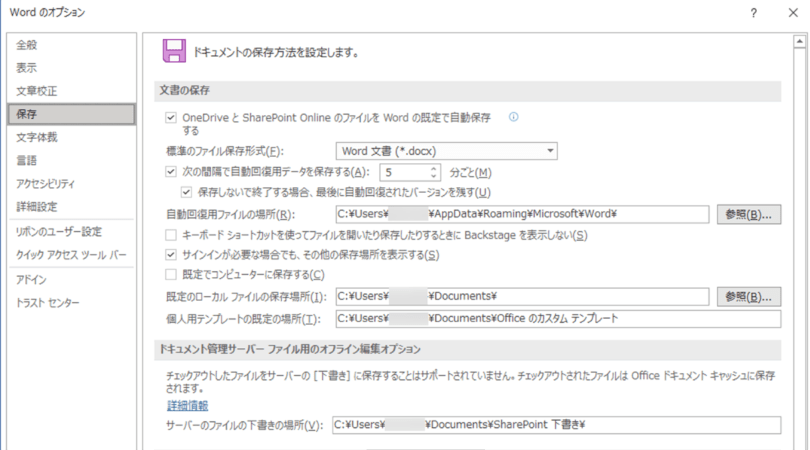Click the server drafts location field
Screen dimensions: 810x450
(556, 425)
